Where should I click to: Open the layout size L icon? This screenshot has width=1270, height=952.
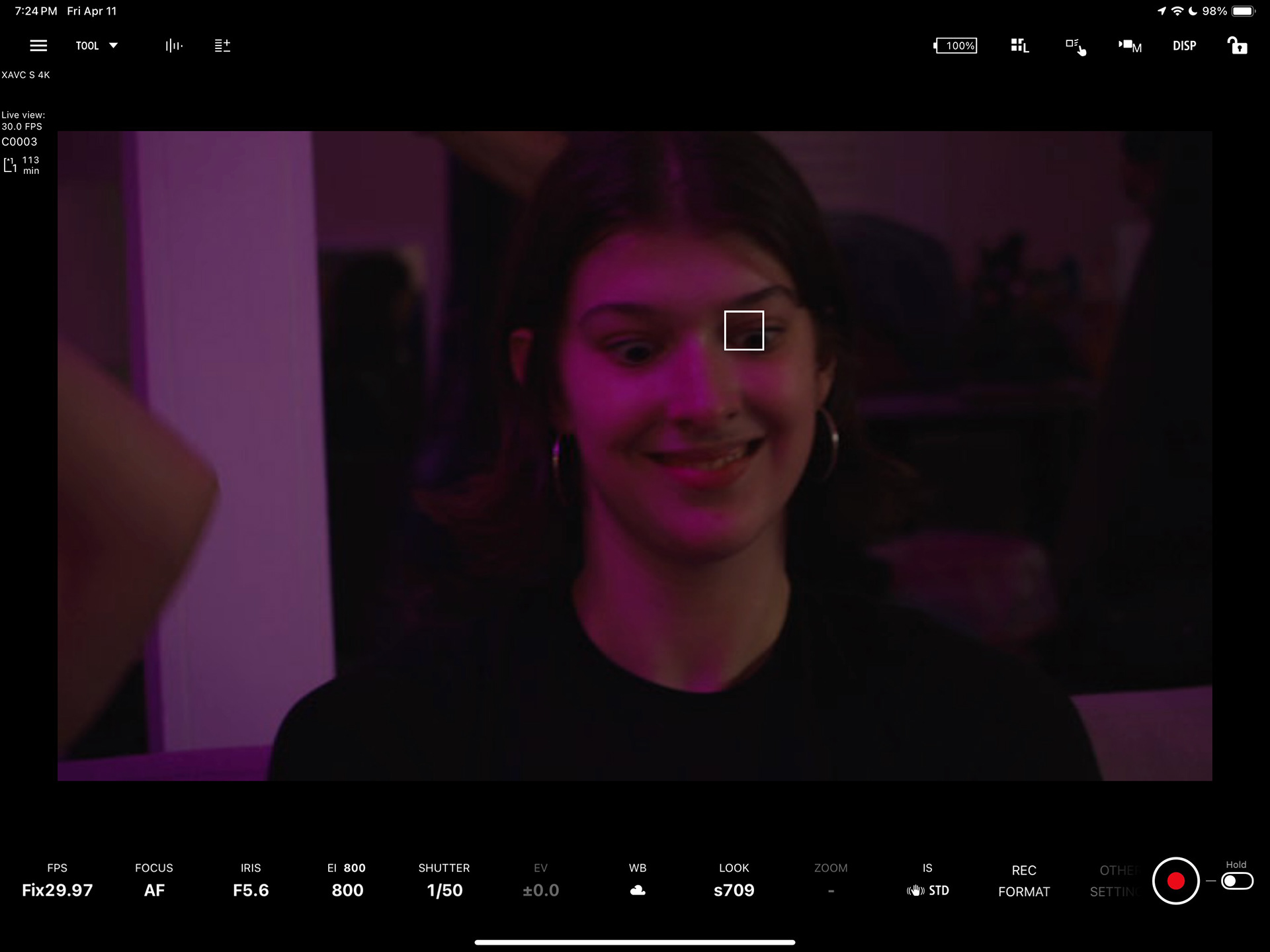1019,46
